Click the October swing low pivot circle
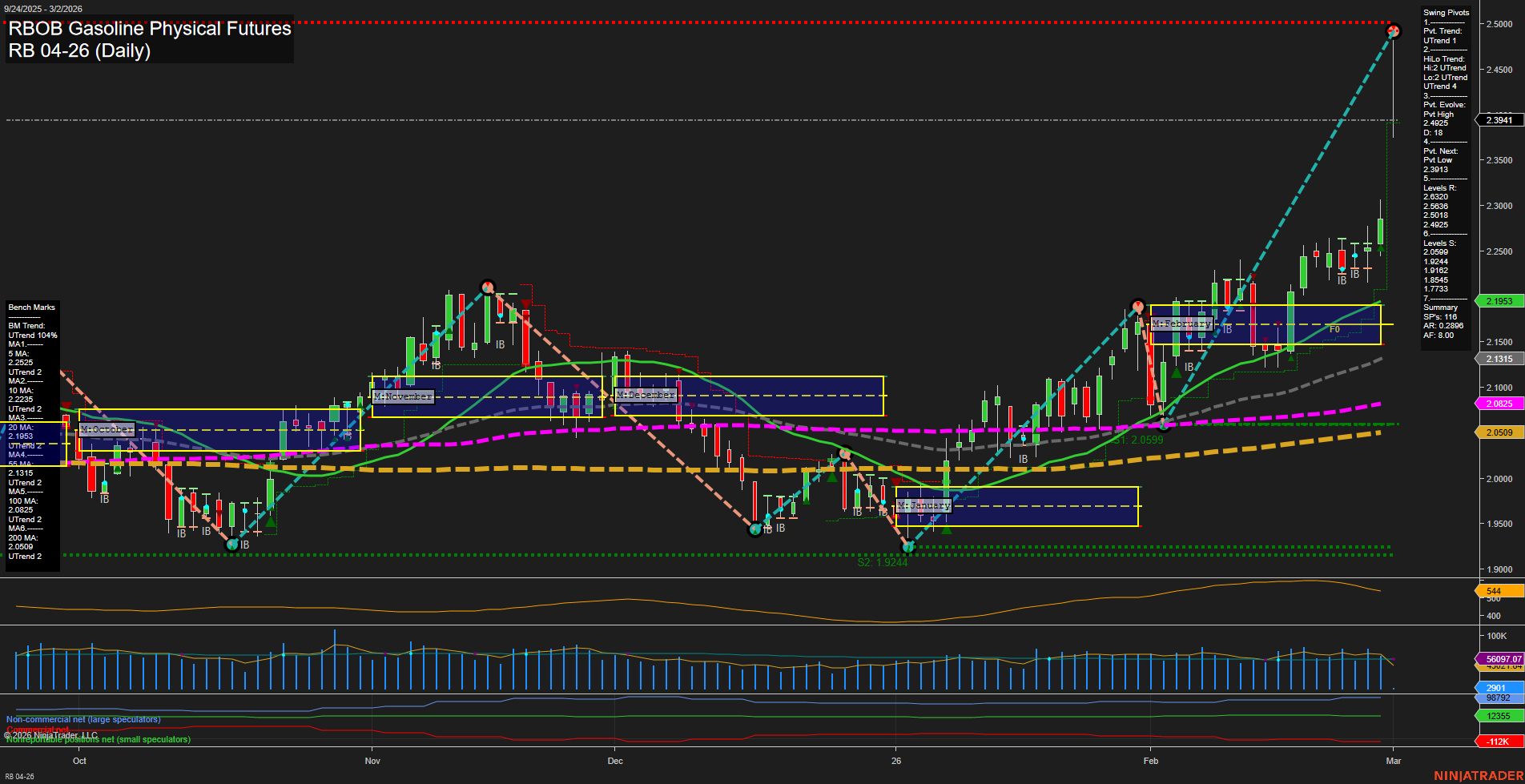The image size is (1525, 784). (x=232, y=545)
